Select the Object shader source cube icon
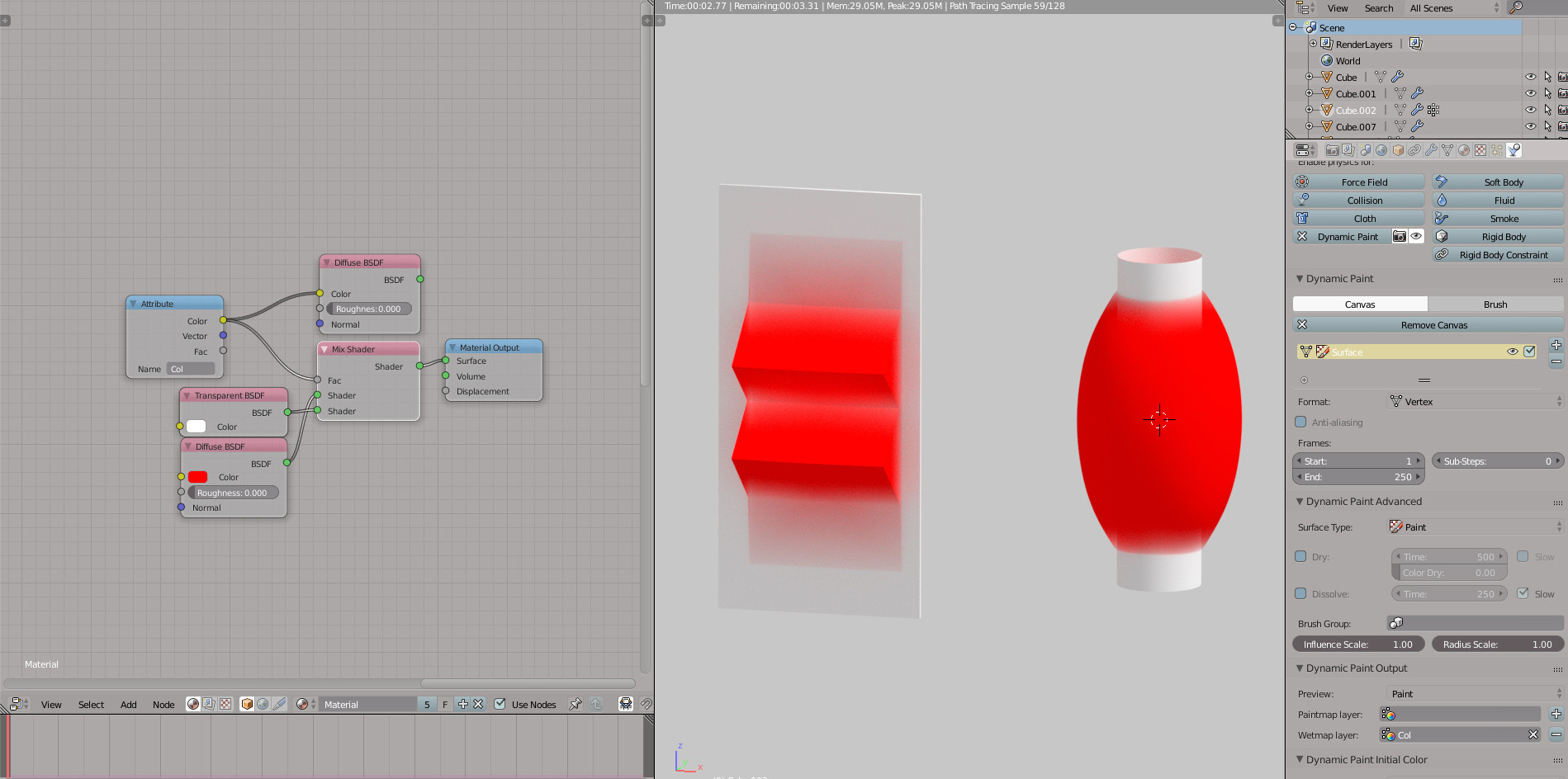This screenshot has width=1568, height=779. pos(247,704)
